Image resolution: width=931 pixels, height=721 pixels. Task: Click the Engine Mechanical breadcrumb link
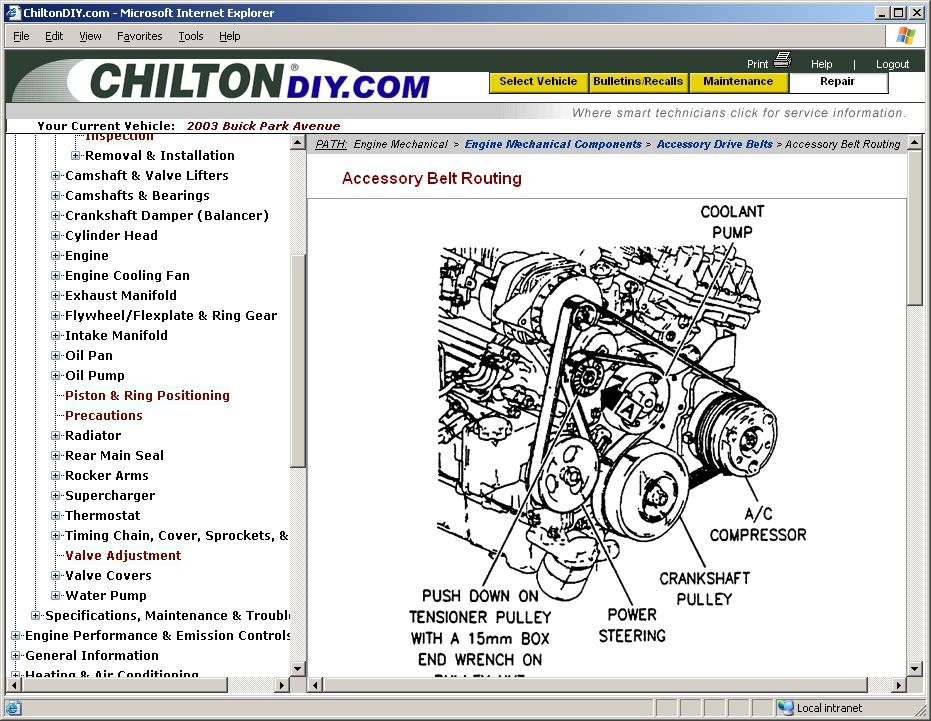pos(400,143)
